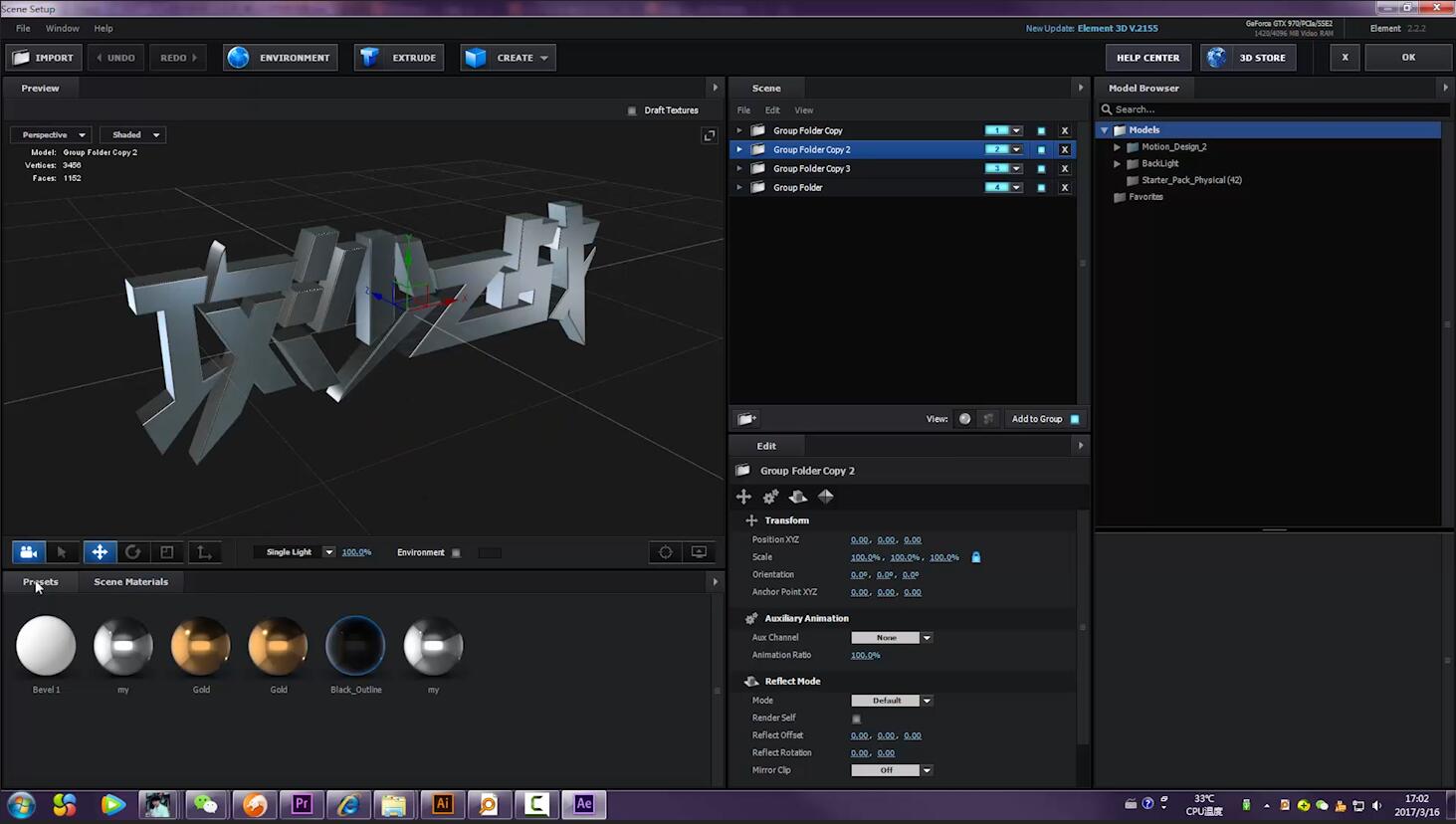Open Adobe After Effects from the taskbar
Screen dimensions: 1456x824
point(584,804)
